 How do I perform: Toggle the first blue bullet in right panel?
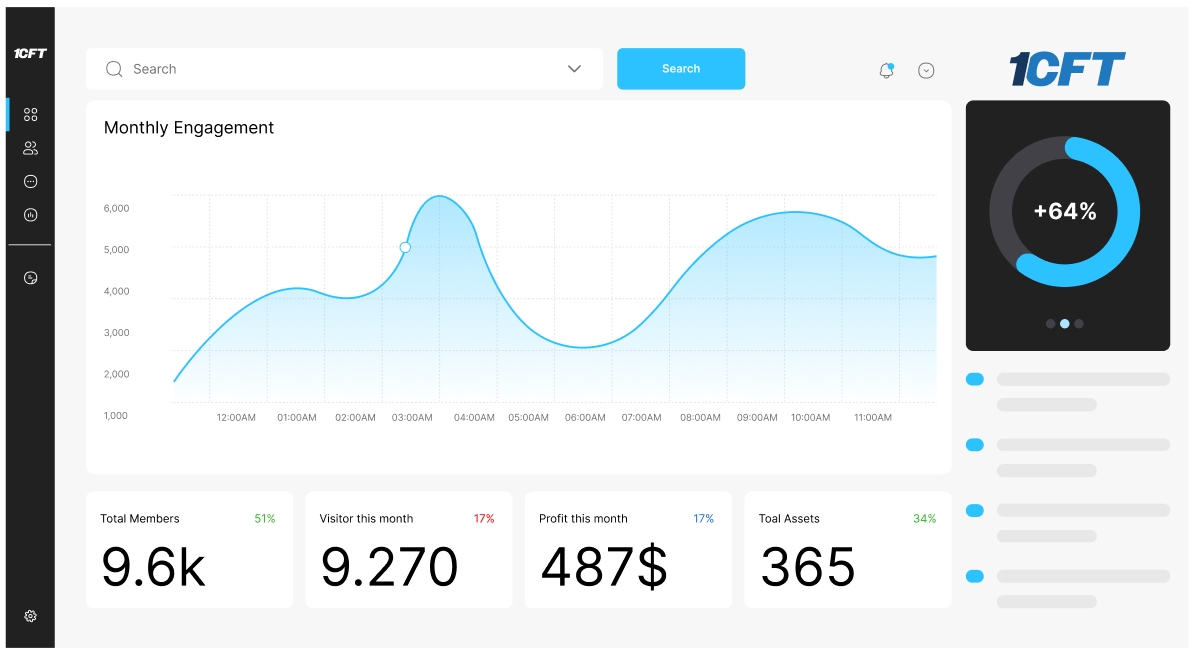point(975,379)
